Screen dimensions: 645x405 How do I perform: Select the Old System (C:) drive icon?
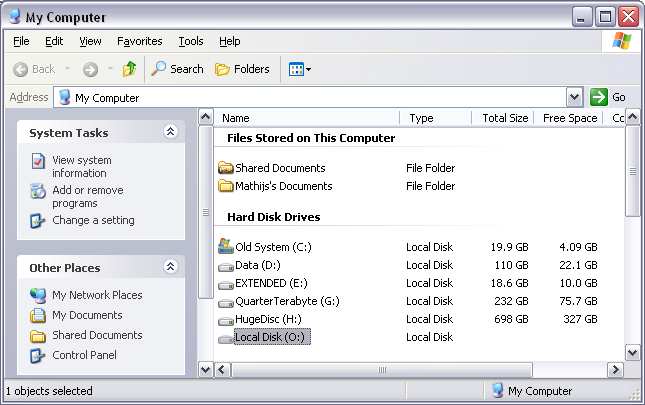coord(225,247)
